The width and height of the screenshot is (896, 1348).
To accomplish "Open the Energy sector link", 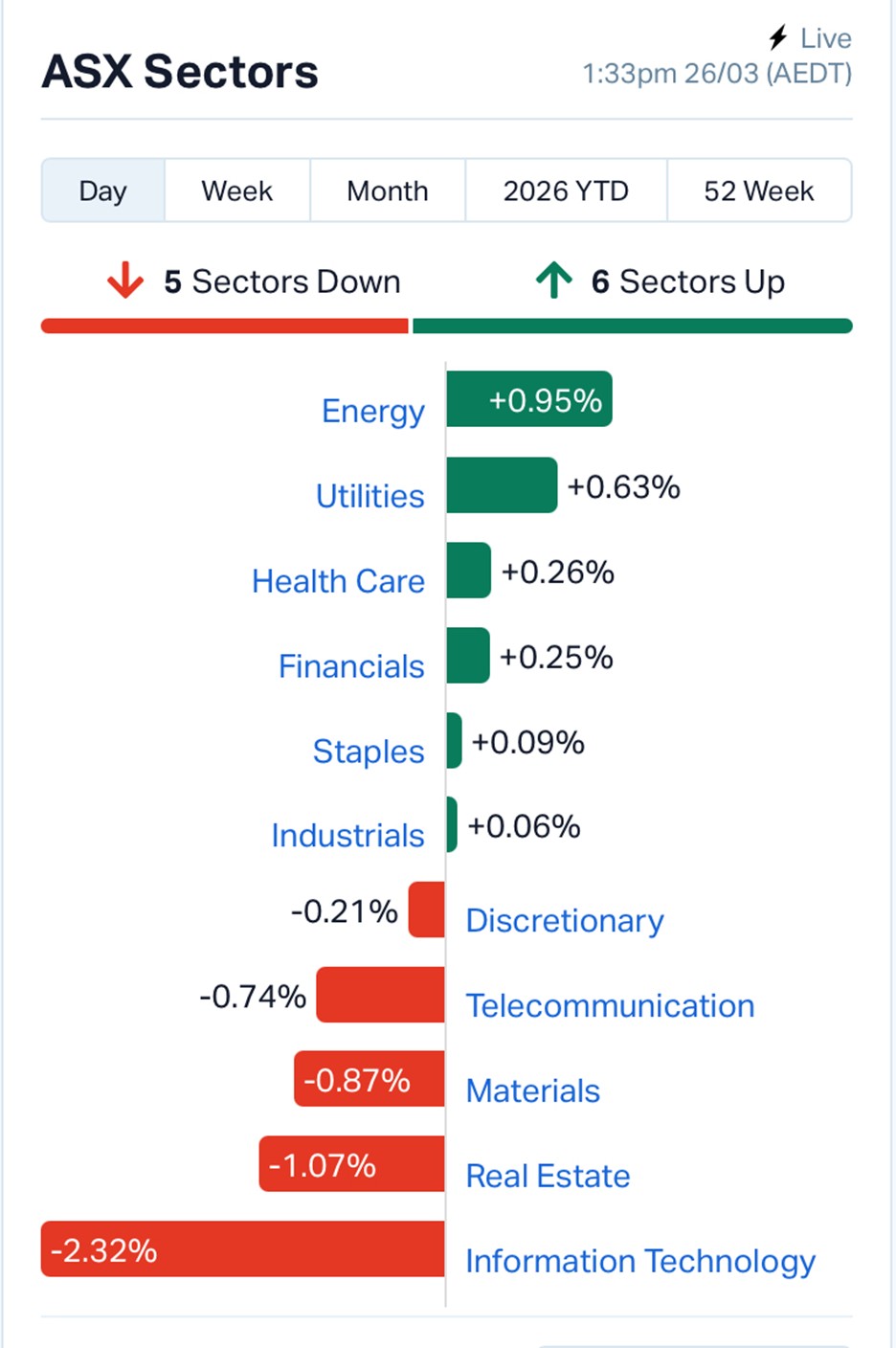I will point(372,411).
